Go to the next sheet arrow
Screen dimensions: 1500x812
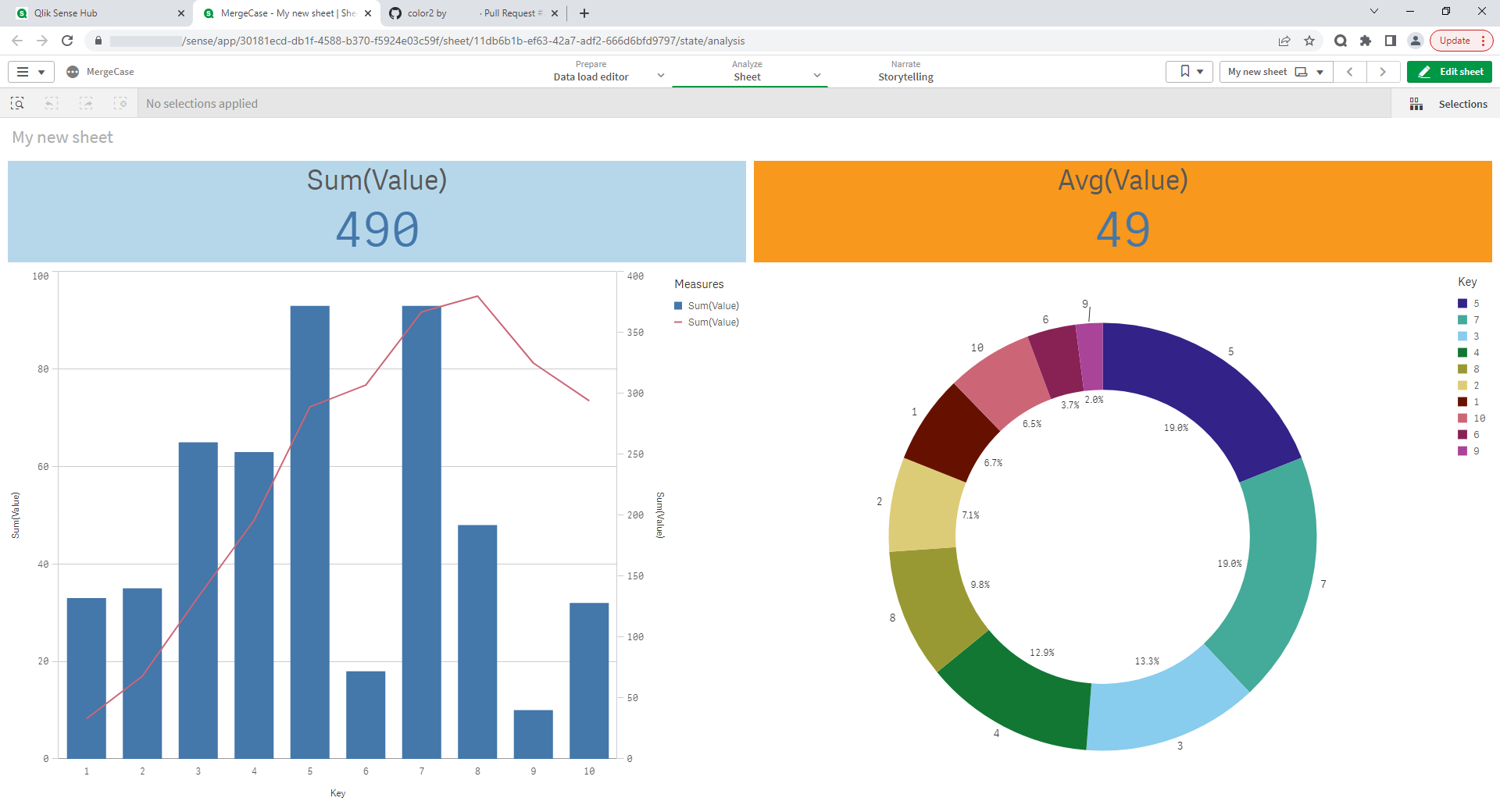coord(1383,72)
